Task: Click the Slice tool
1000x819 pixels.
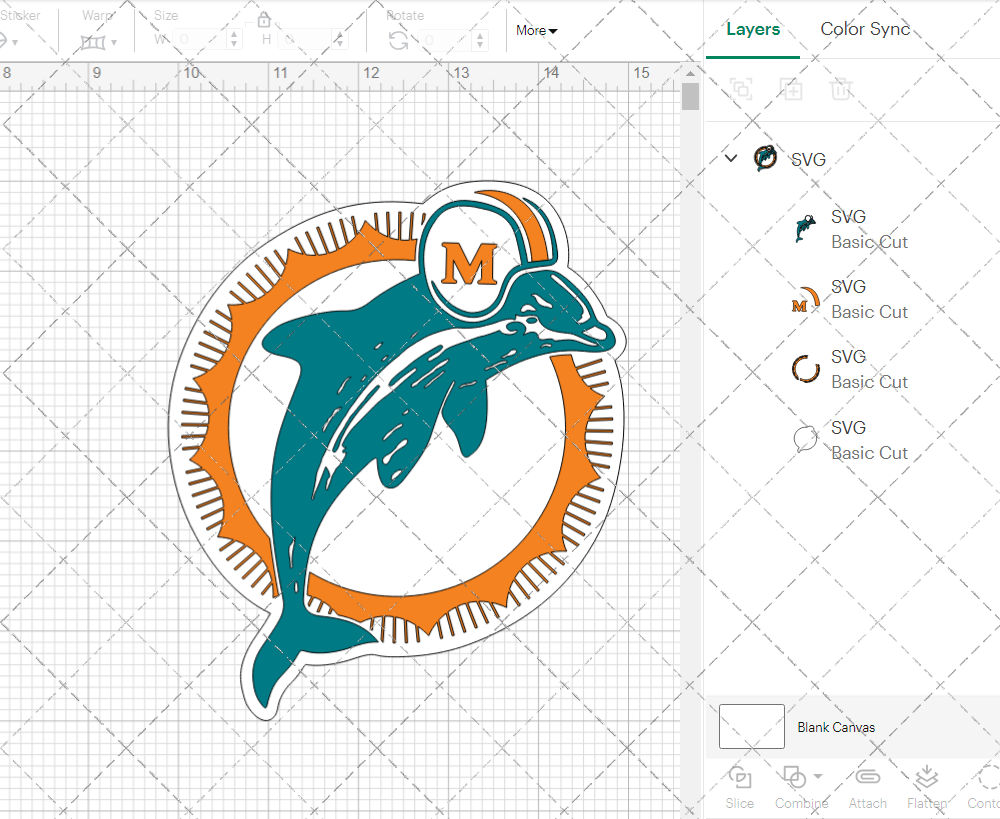Action: point(739,788)
